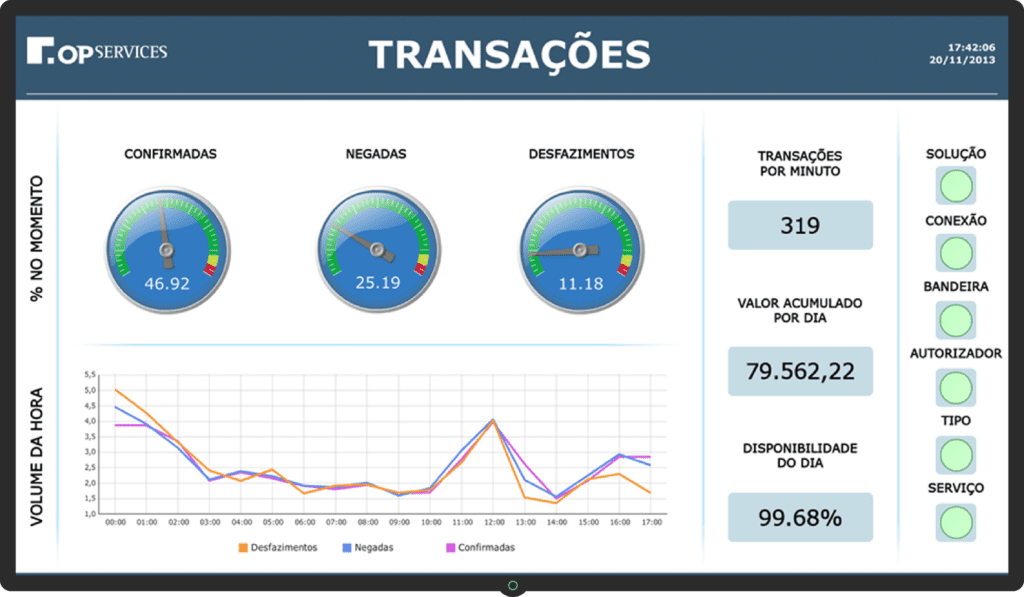The width and height of the screenshot is (1024, 597).
Task: Click the Conexão status light
Action: [954, 250]
